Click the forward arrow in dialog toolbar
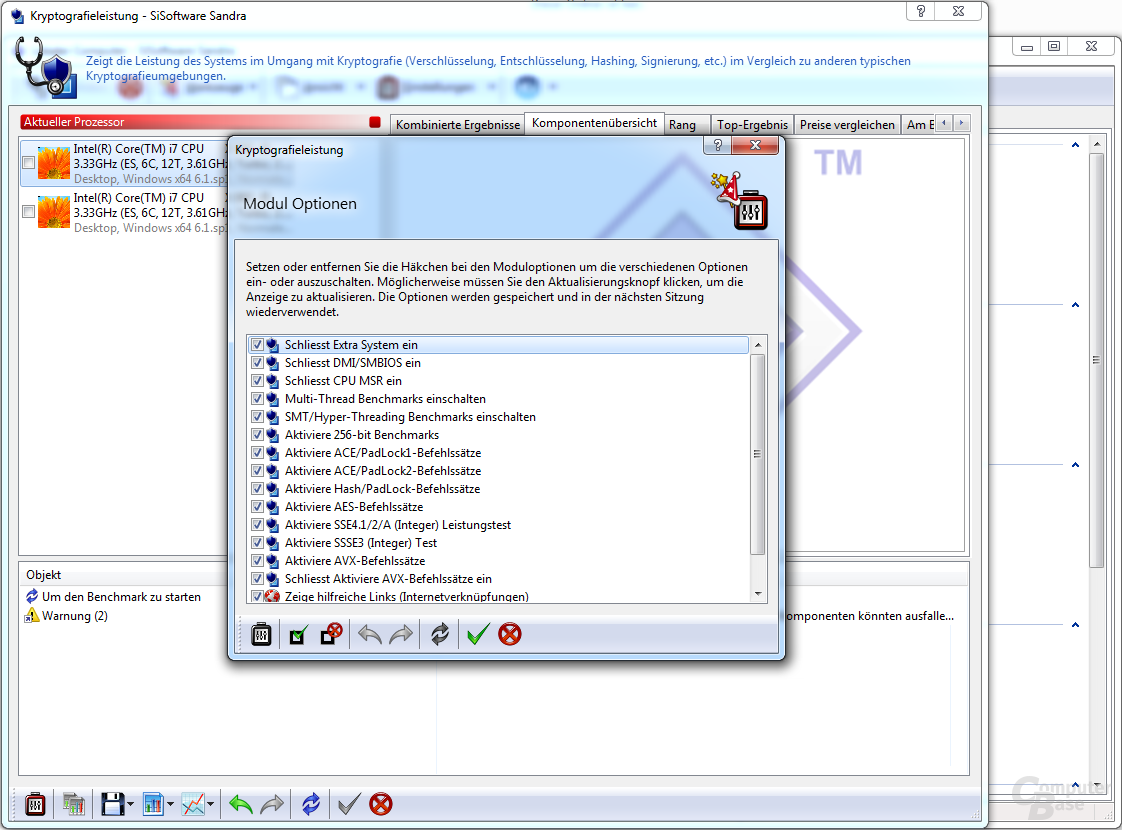The image size is (1122, 830). (x=401, y=634)
